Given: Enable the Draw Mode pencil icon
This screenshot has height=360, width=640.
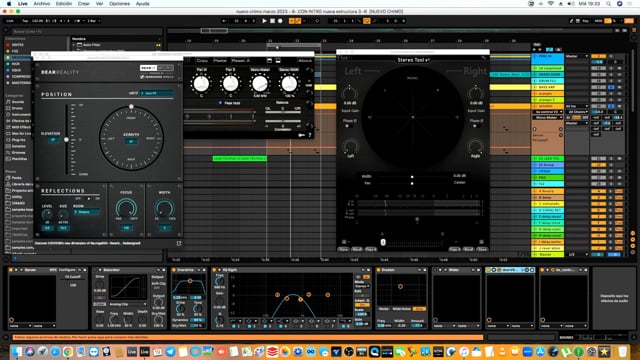Looking at the screenshot, I should pos(571,21).
